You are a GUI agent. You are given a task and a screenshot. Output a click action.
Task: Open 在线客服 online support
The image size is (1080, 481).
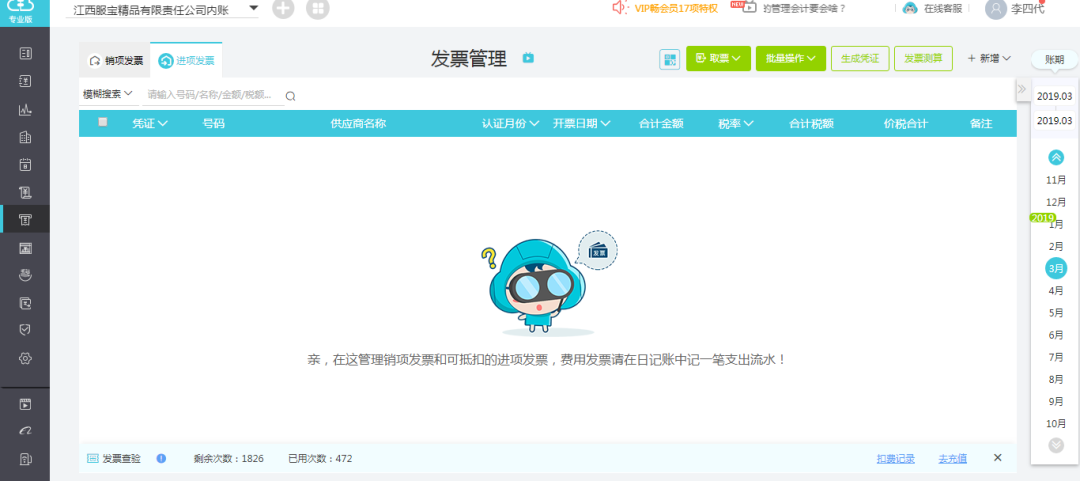click(x=928, y=9)
